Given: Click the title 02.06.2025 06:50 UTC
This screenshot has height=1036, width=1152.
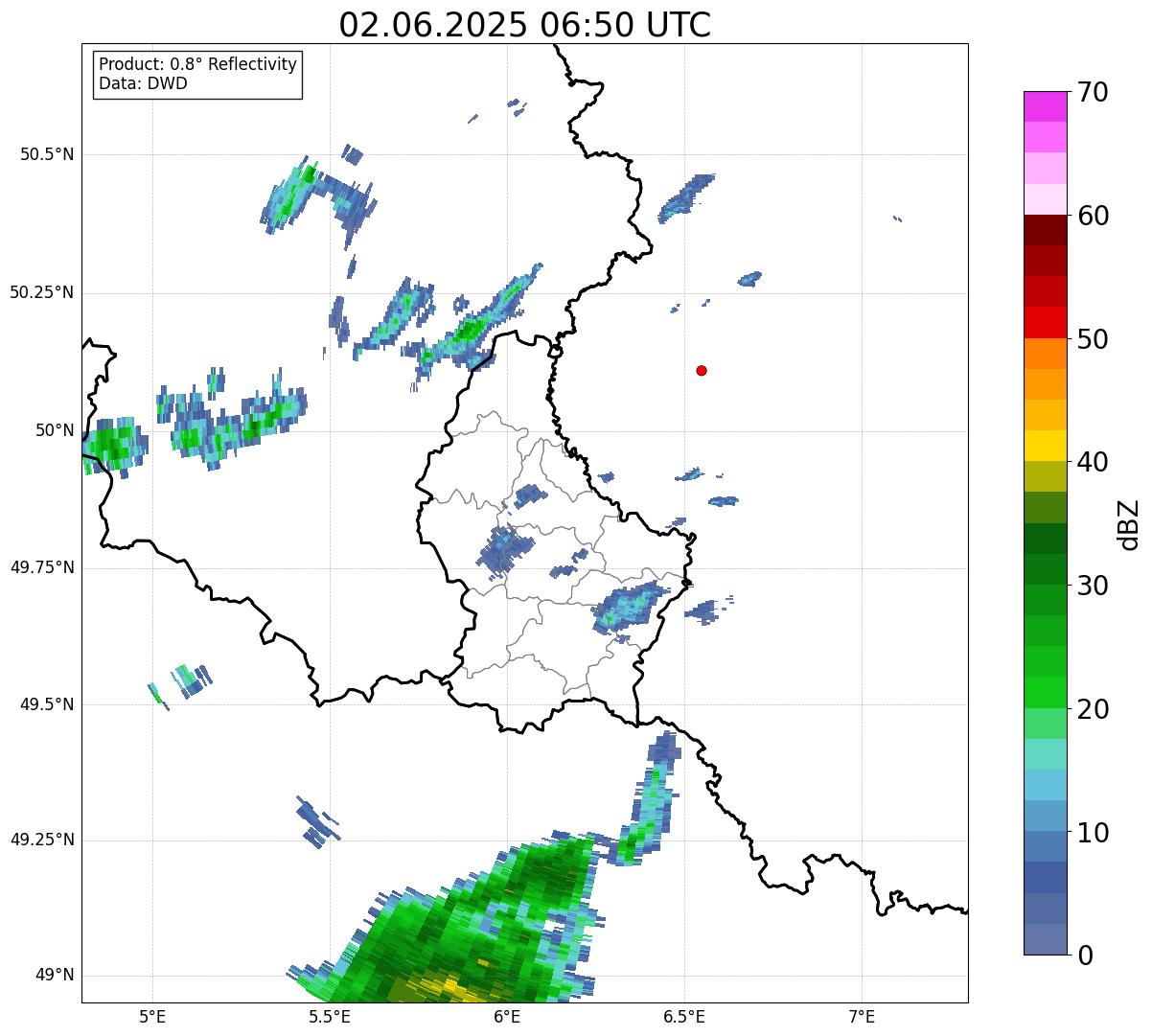Looking at the screenshot, I should click(x=525, y=25).
